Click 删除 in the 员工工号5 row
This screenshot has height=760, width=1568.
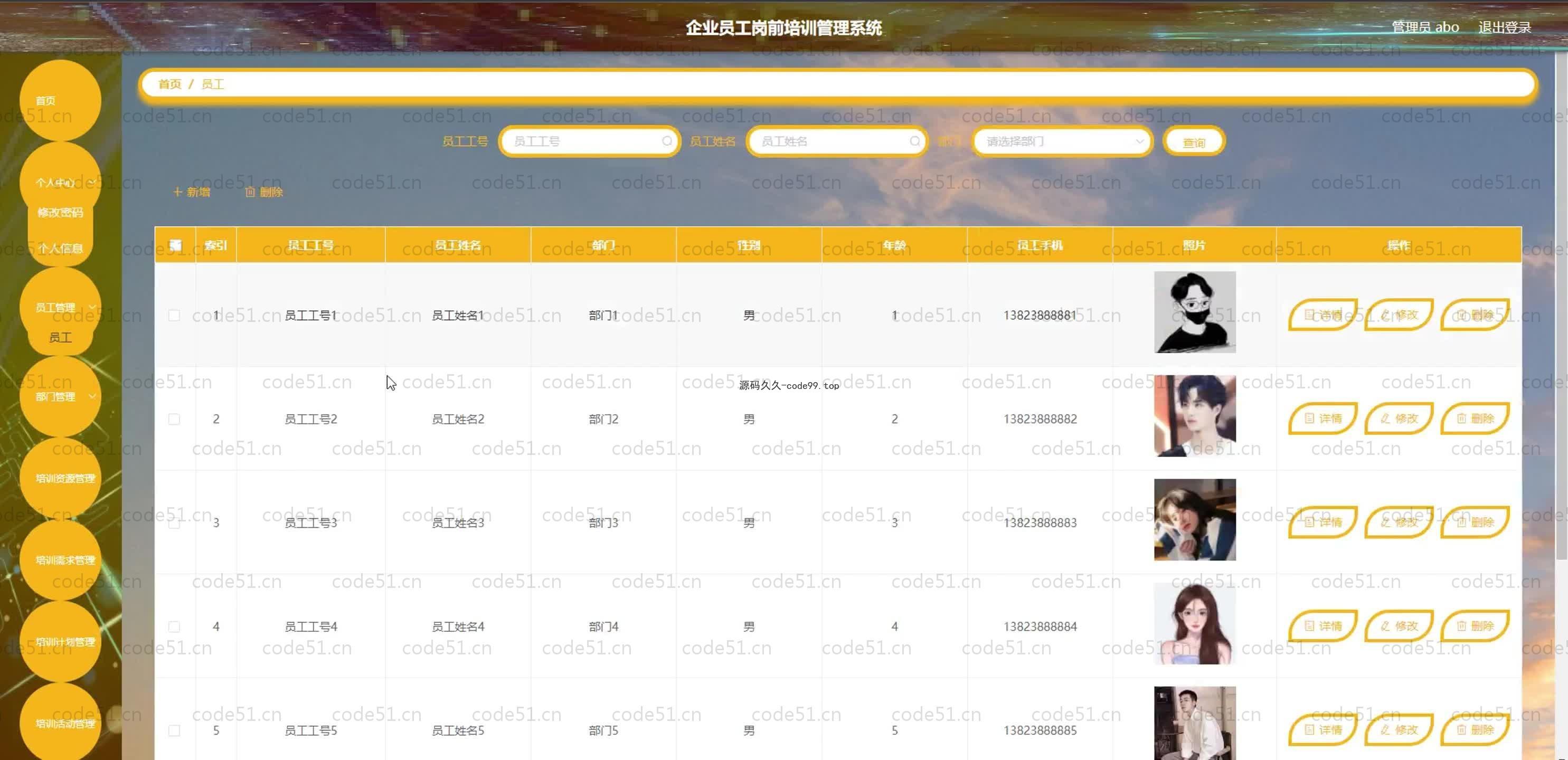pyautogui.click(x=1475, y=729)
